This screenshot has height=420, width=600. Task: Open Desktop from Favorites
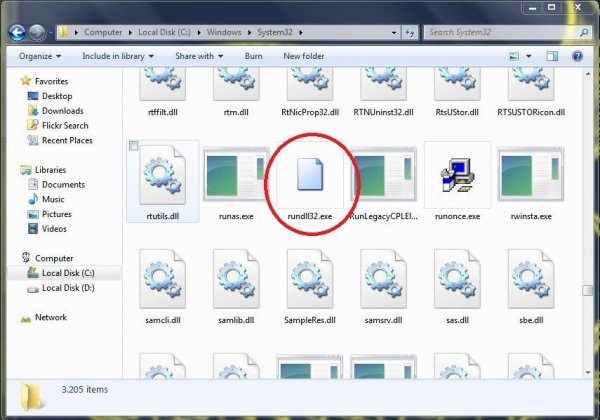(57, 96)
